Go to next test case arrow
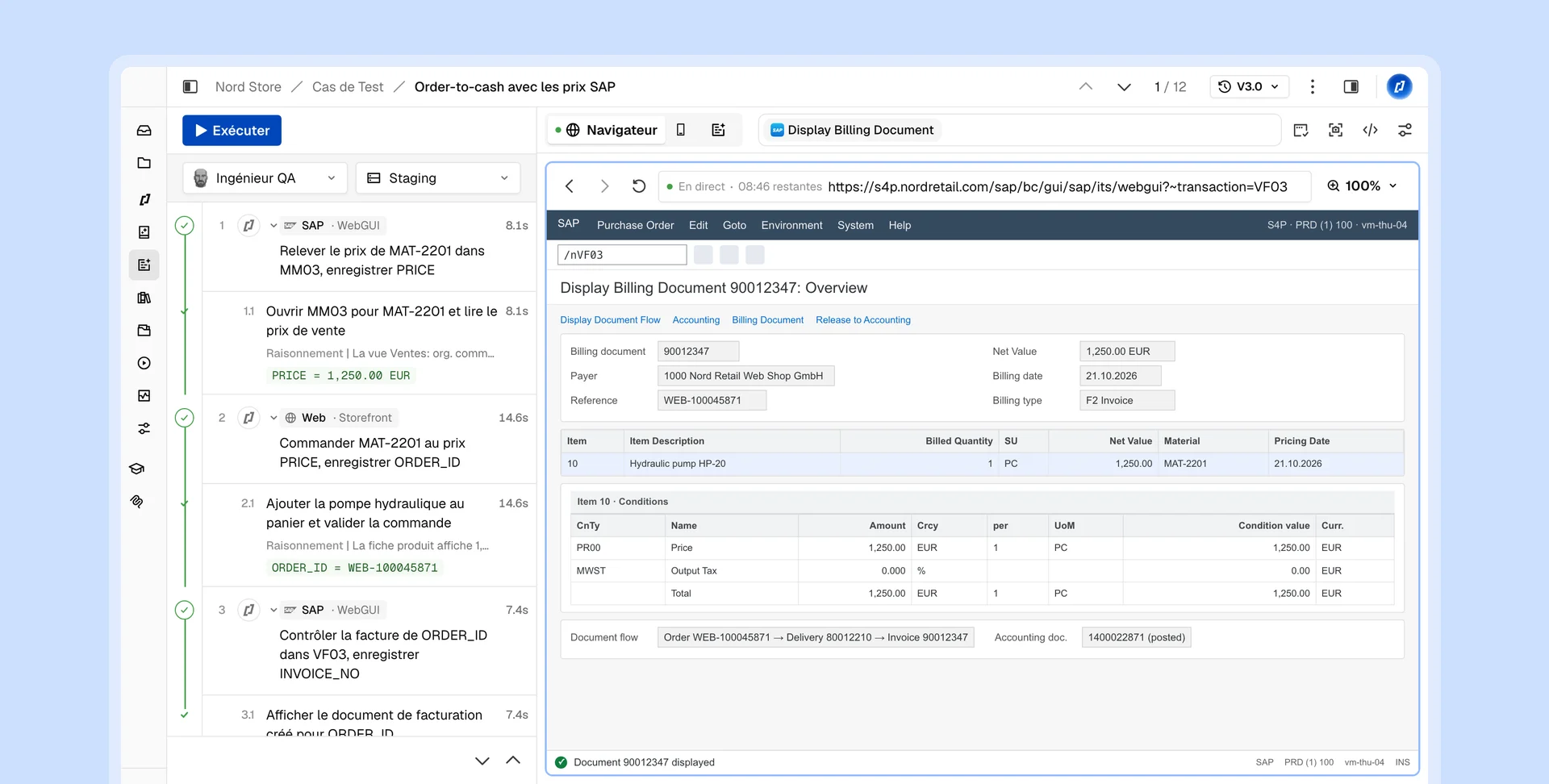 (1124, 86)
